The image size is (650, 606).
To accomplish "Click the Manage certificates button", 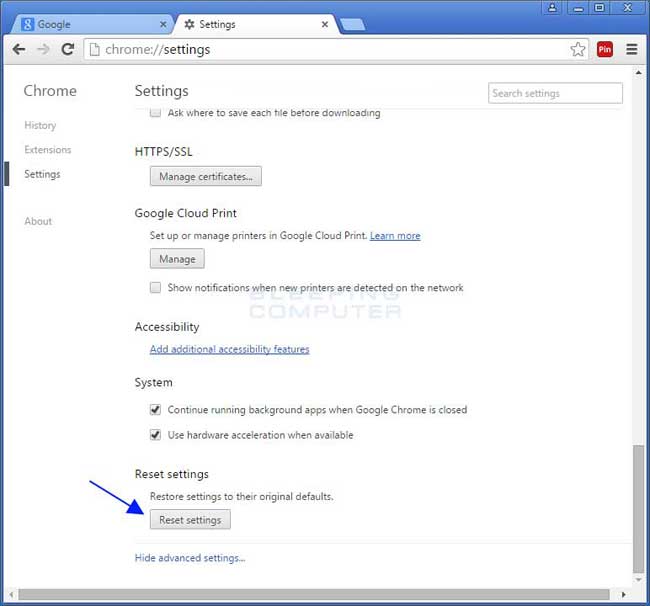I will [x=205, y=177].
